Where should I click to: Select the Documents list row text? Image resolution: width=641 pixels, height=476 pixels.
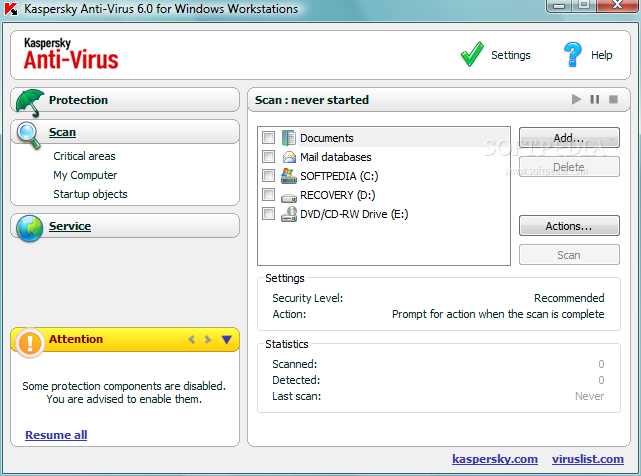(327, 138)
